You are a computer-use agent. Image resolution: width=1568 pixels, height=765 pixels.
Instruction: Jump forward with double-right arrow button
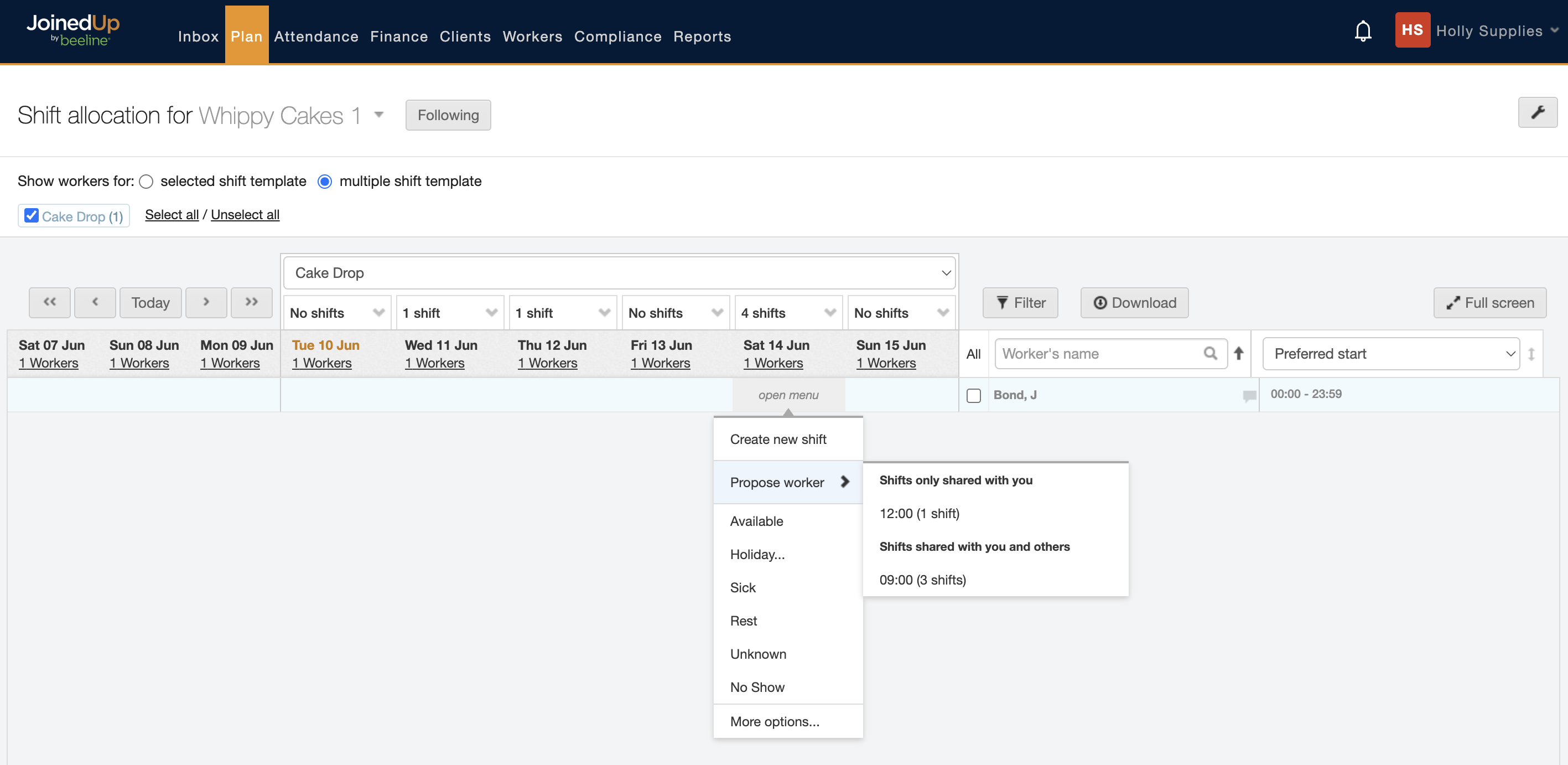(x=251, y=303)
